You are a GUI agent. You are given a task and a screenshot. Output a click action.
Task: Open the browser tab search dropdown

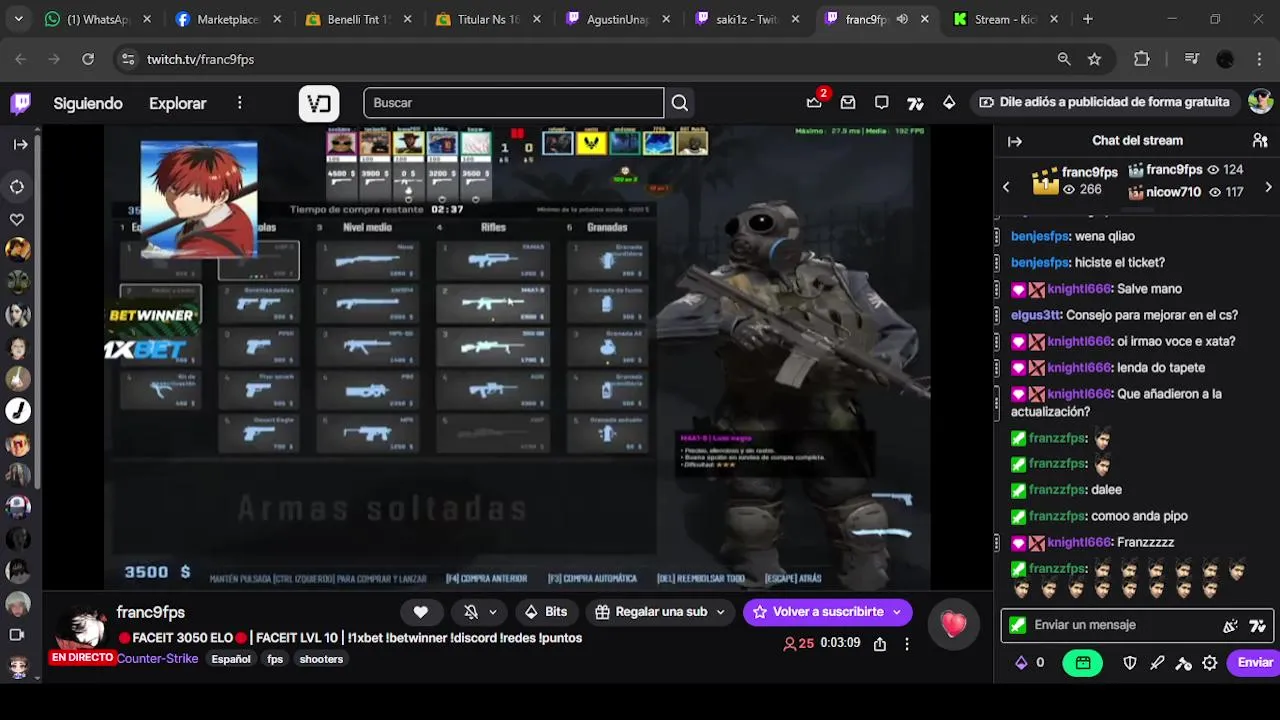click(x=20, y=19)
